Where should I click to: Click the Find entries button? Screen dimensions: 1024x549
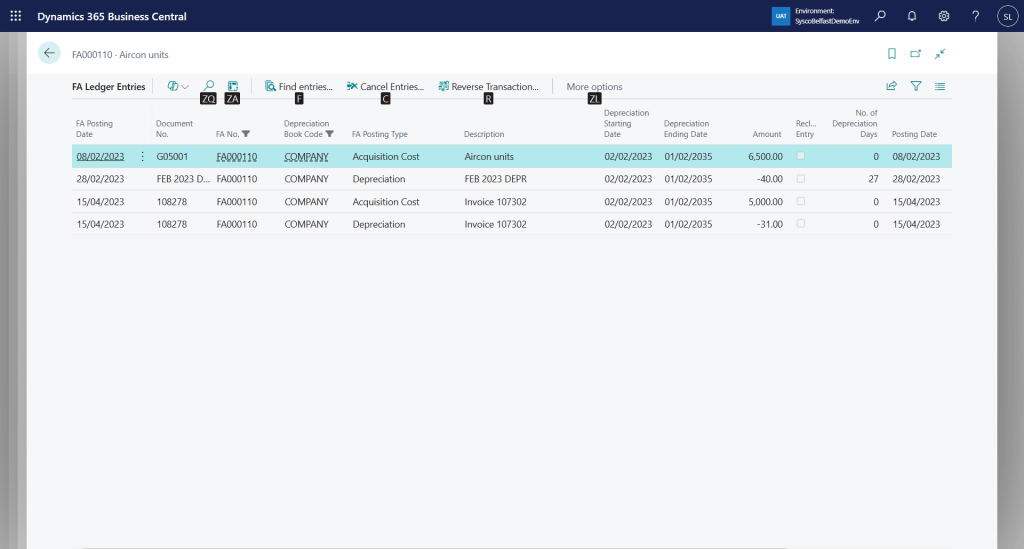coord(298,87)
